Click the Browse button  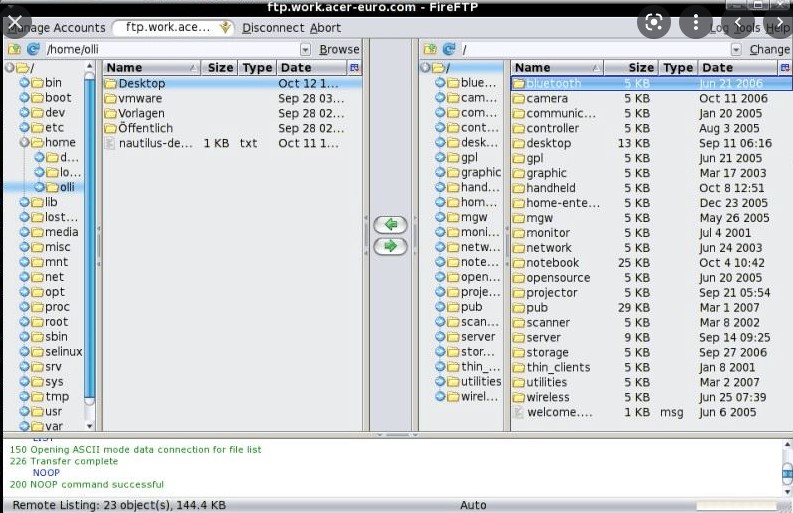coord(339,50)
